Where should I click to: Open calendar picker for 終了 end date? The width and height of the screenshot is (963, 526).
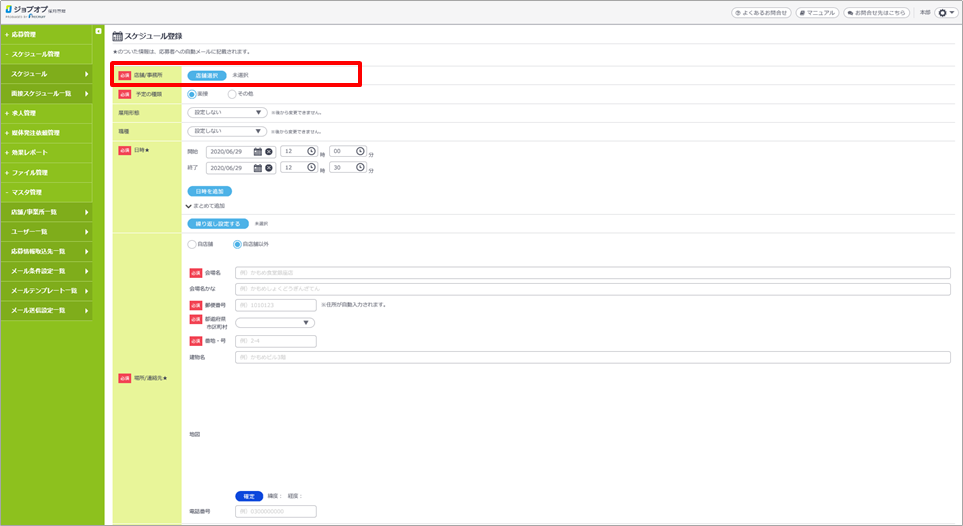click(257, 169)
